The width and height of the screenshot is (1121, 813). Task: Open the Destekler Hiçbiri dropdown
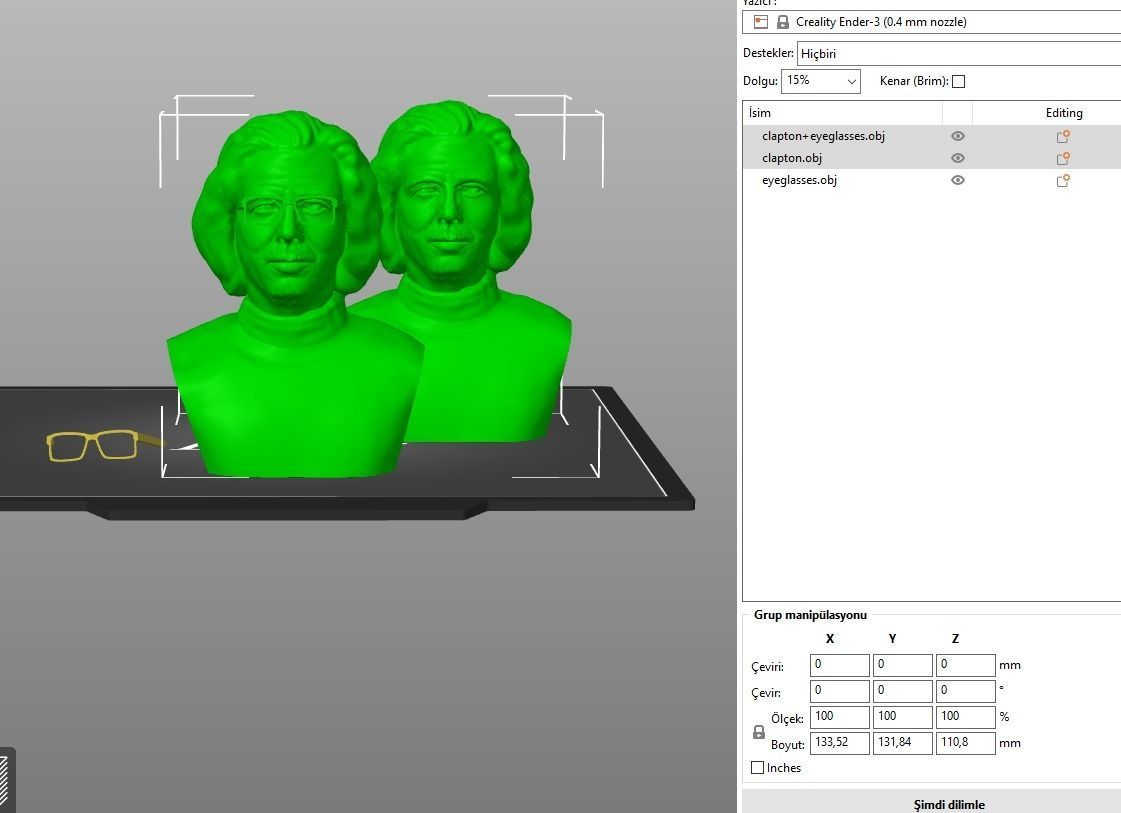point(959,54)
